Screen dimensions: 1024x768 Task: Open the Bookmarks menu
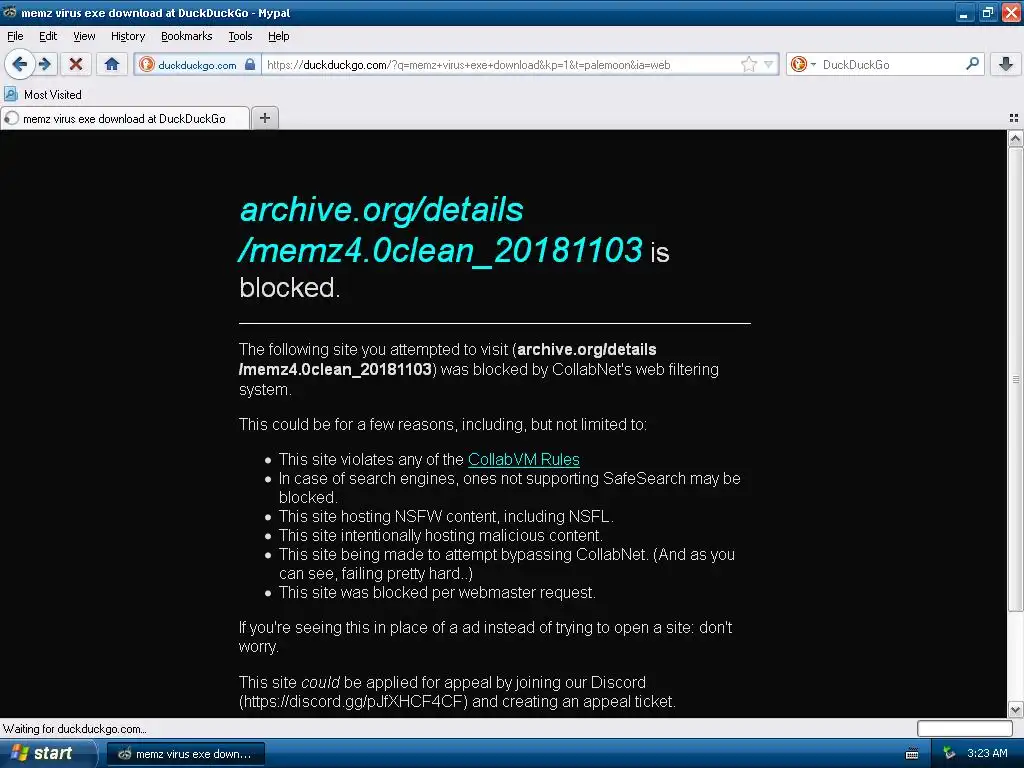(x=187, y=36)
